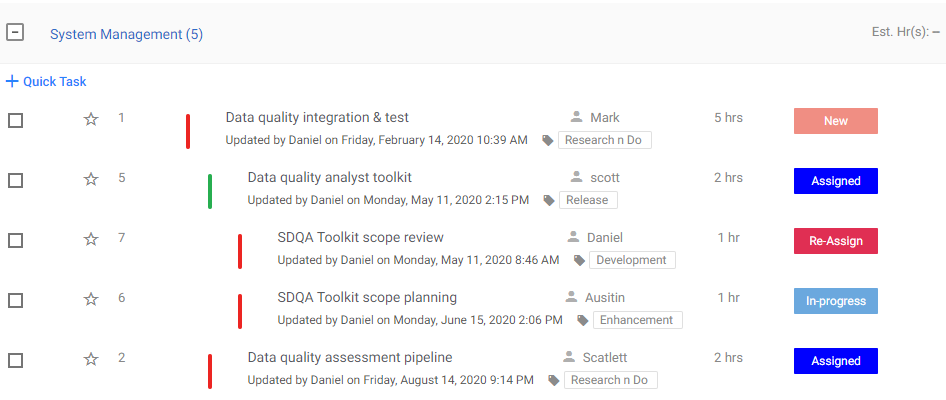Click the green priority bar for analyst toolkit
The height and width of the screenshot is (400, 946).
tap(210, 191)
